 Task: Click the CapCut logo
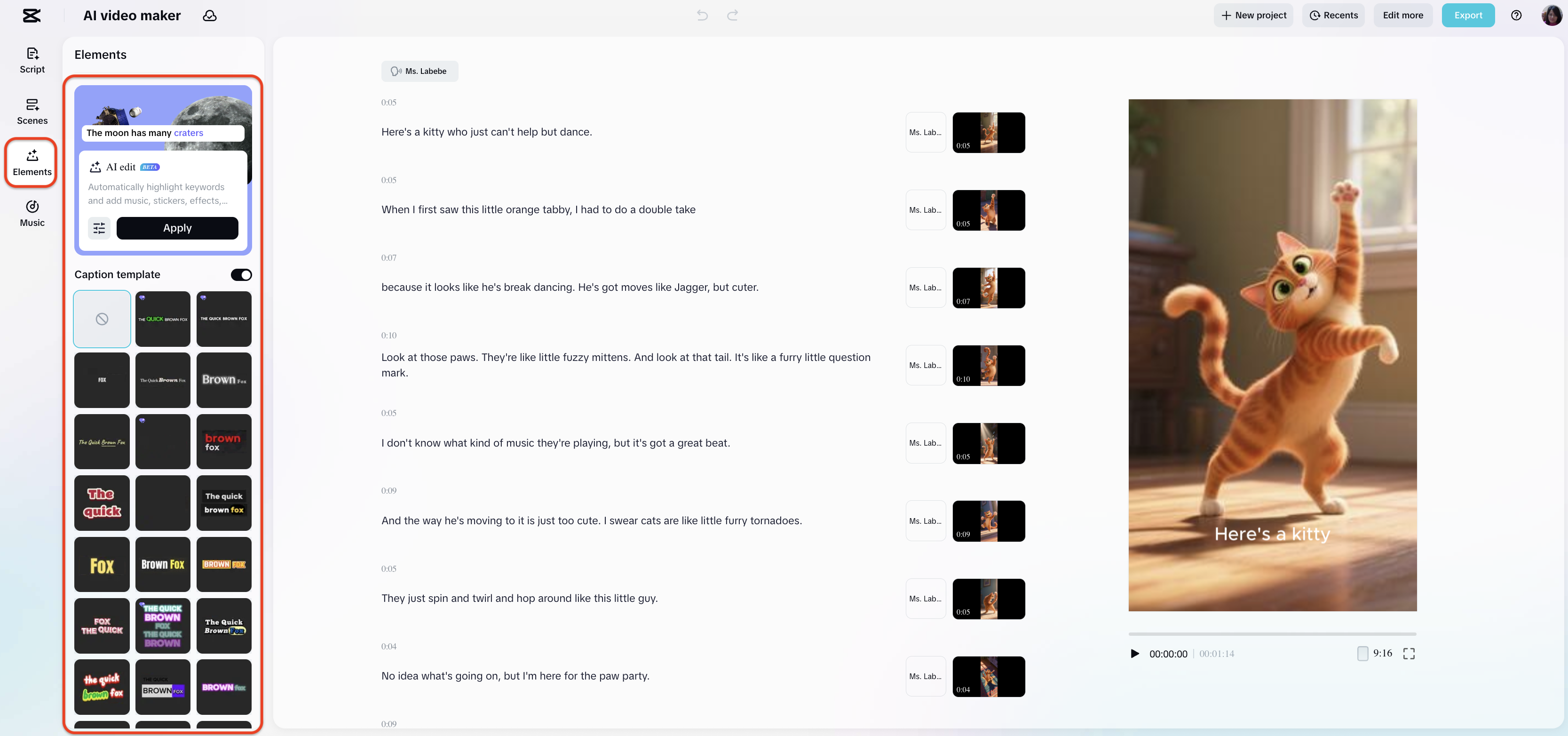[32, 15]
